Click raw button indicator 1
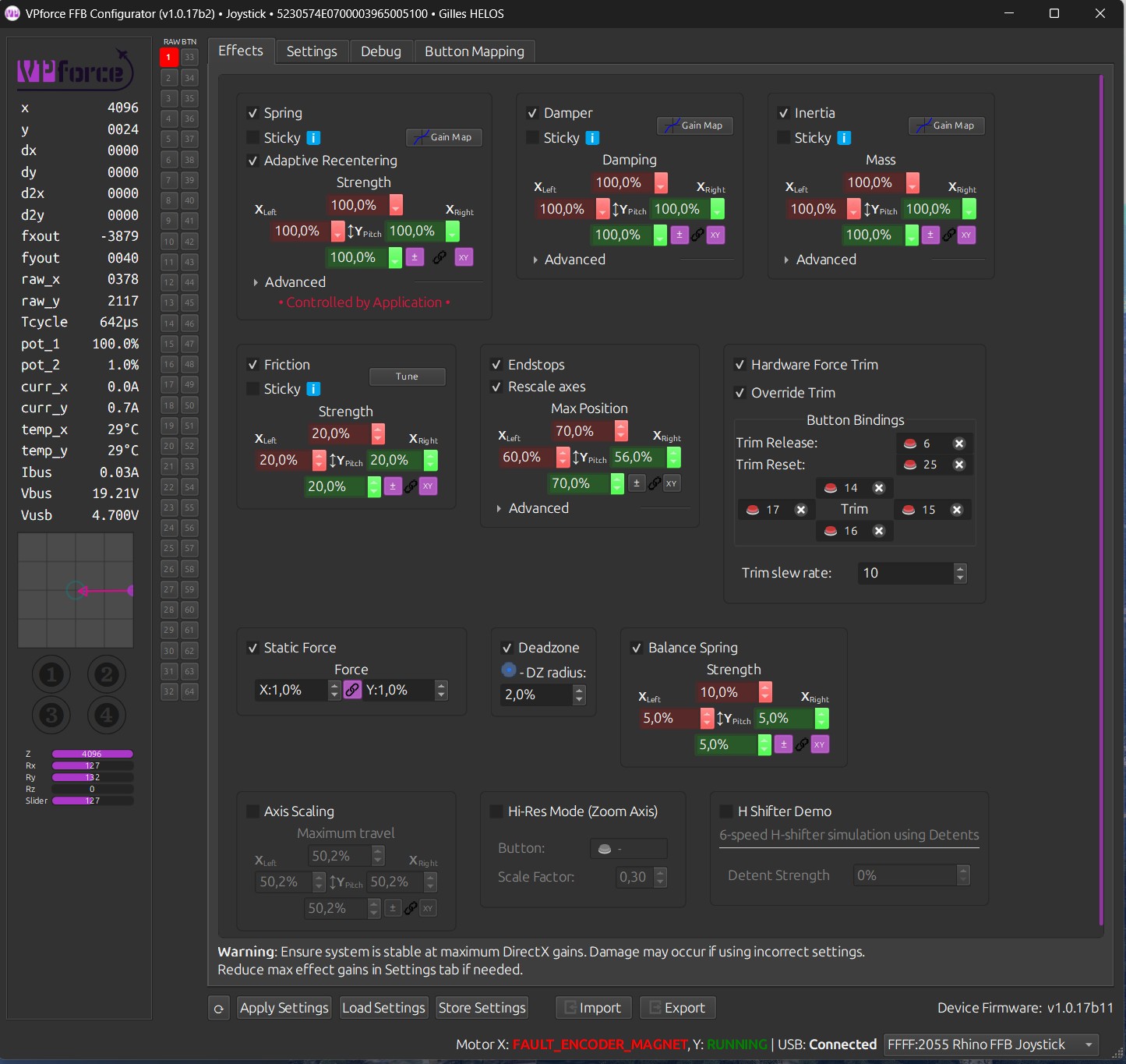 pos(168,57)
